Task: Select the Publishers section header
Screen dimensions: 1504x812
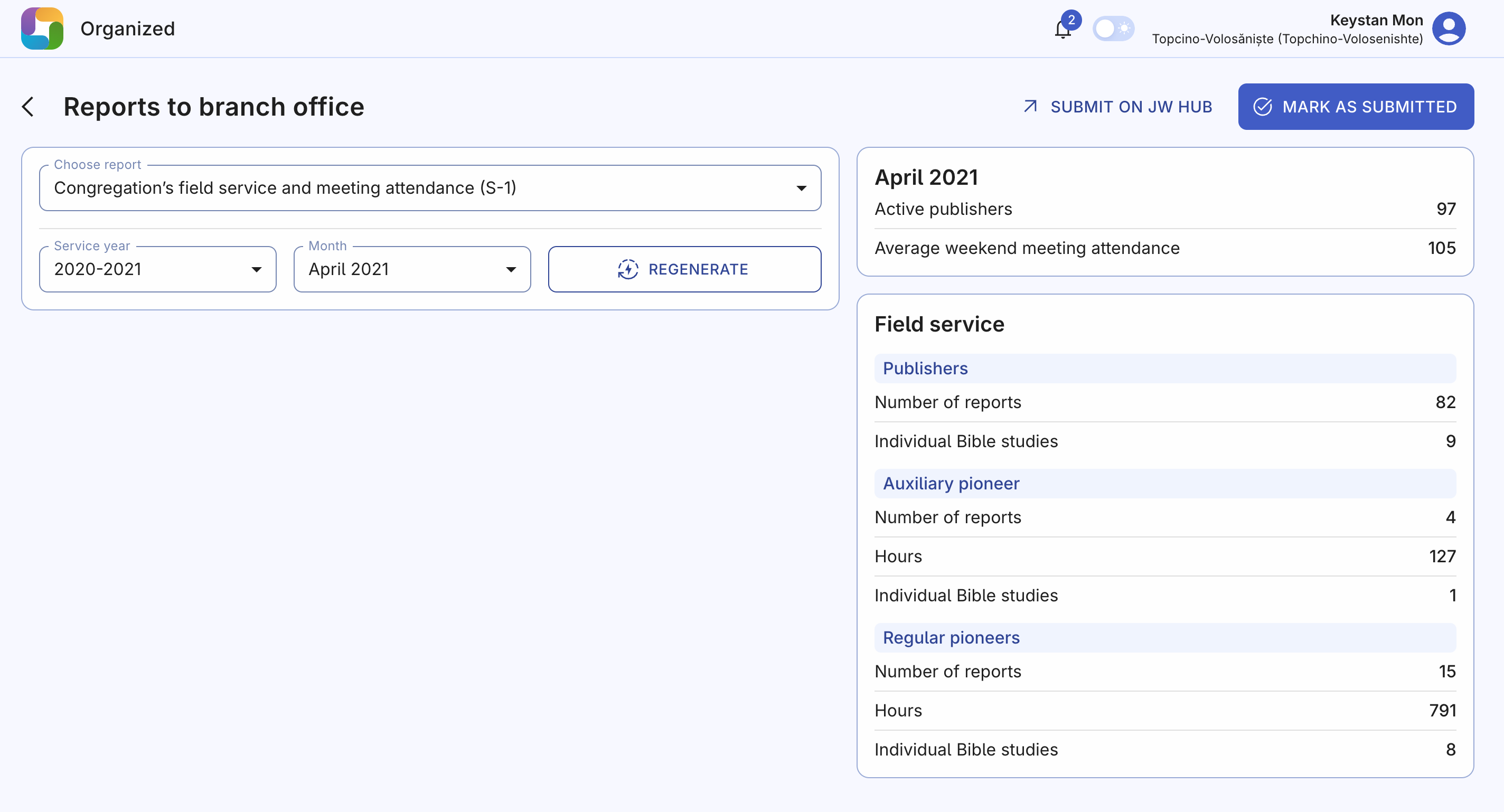Action: point(925,369)
